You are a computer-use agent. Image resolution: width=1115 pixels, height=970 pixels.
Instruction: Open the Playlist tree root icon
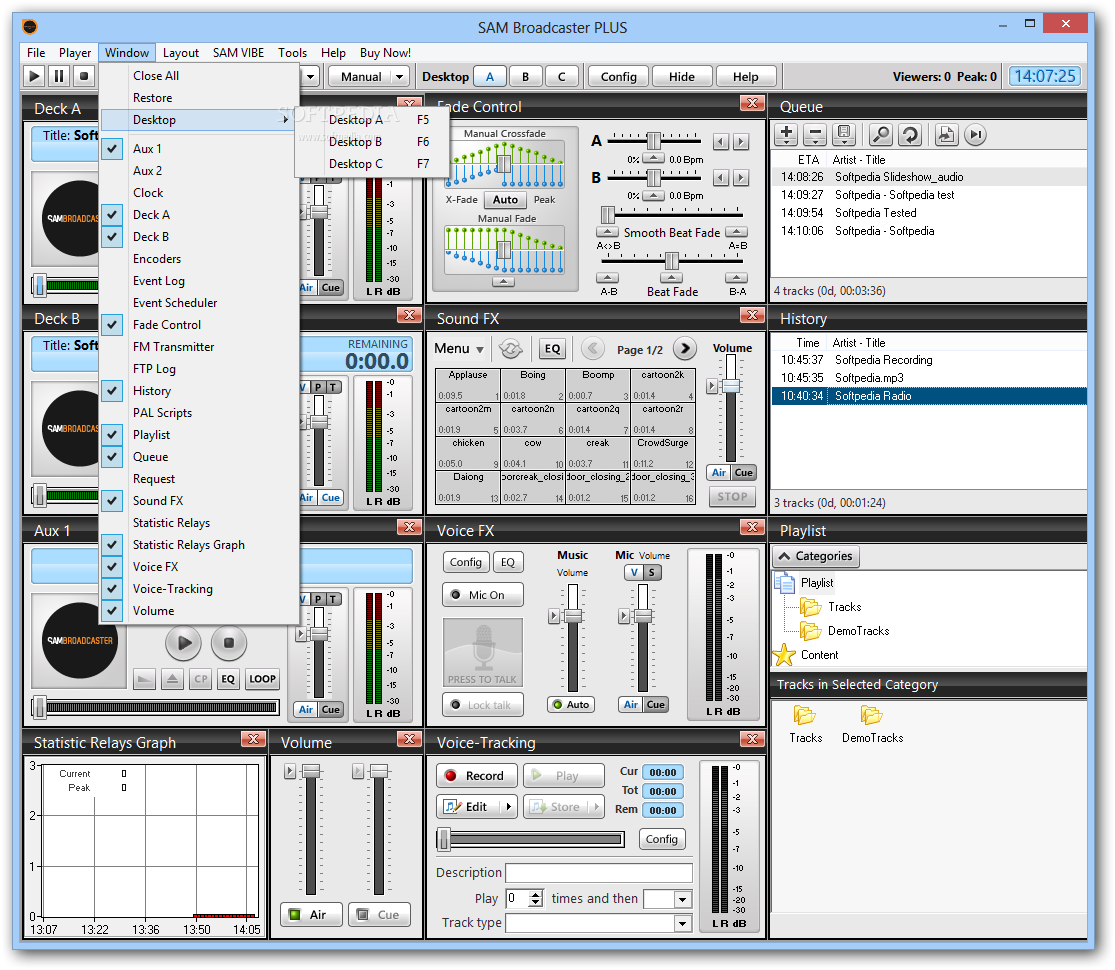point(784,582)
